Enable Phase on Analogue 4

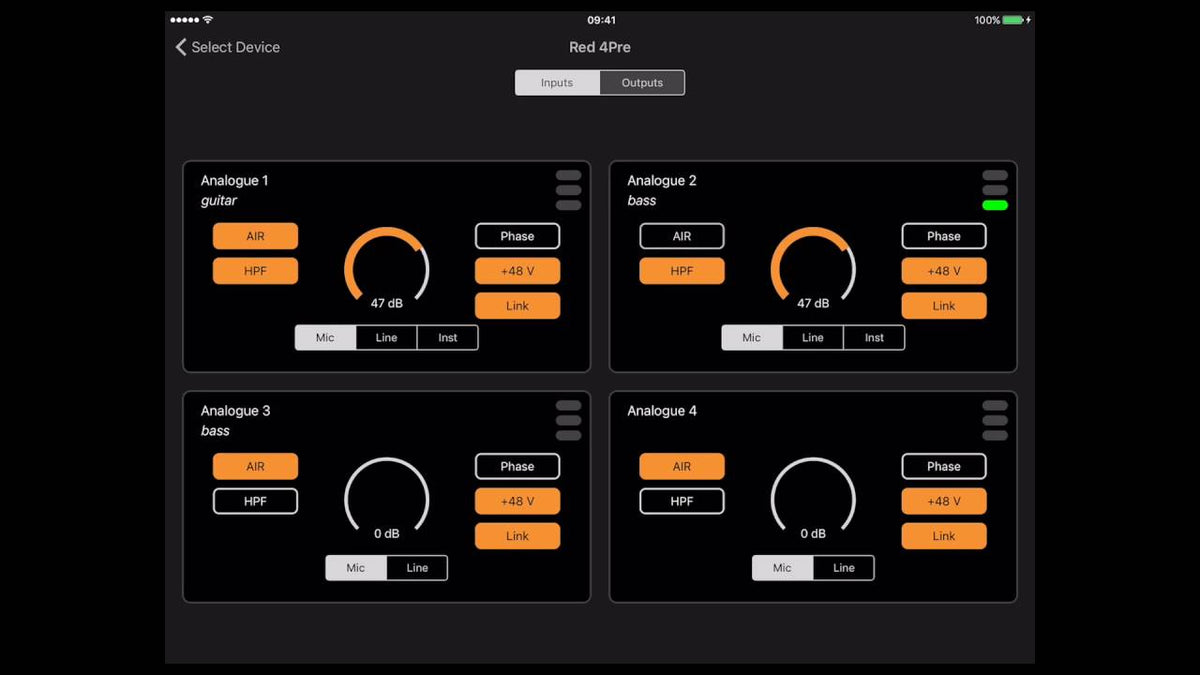click(944, 466)
